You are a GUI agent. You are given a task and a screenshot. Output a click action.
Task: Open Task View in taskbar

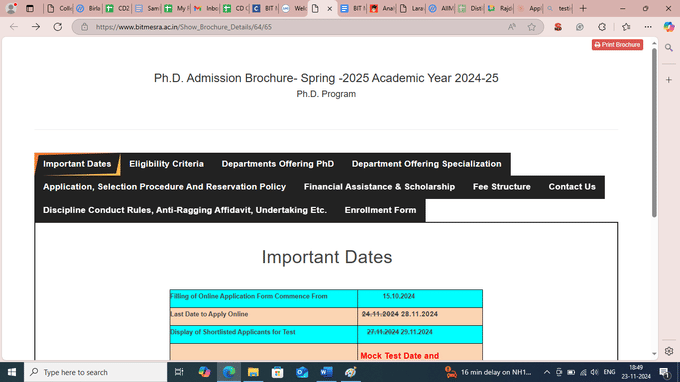(179, 372)
